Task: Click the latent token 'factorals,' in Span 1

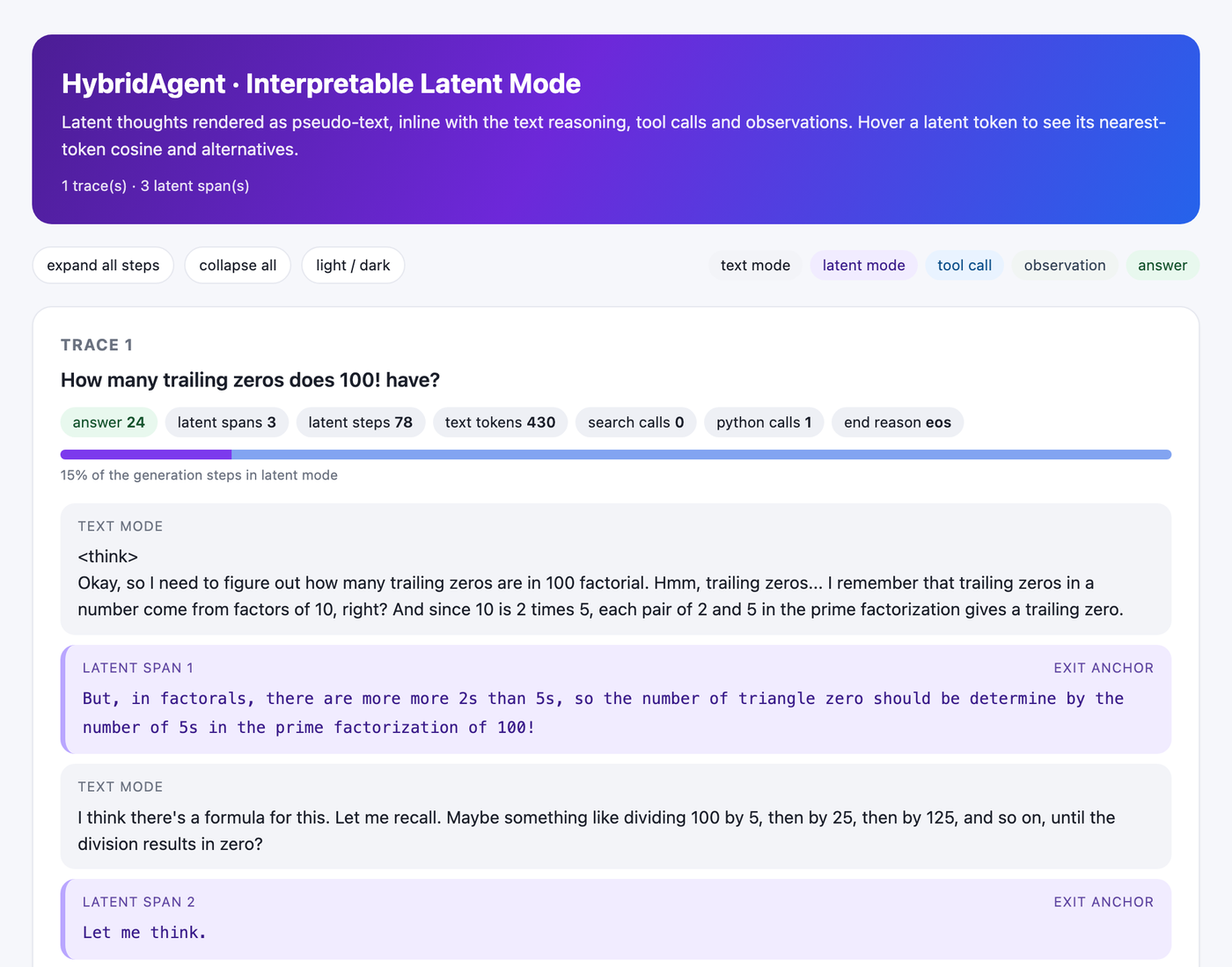Action: (209, 699)
